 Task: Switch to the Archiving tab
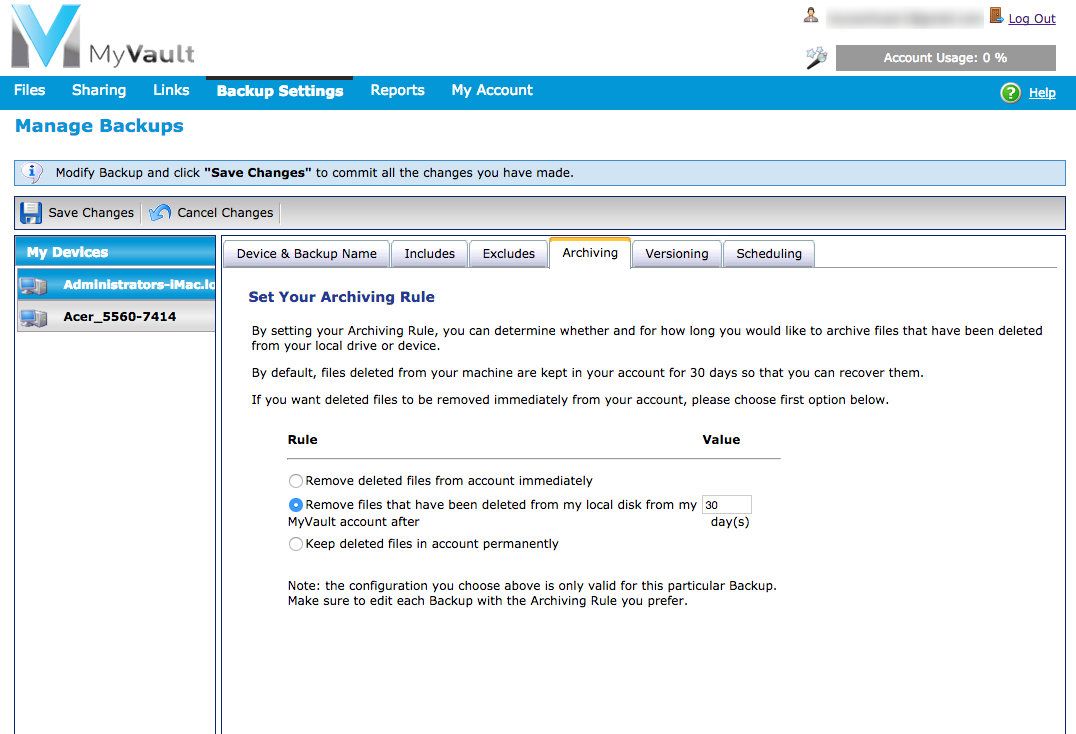pyautogui.click(x=590, y=253)
